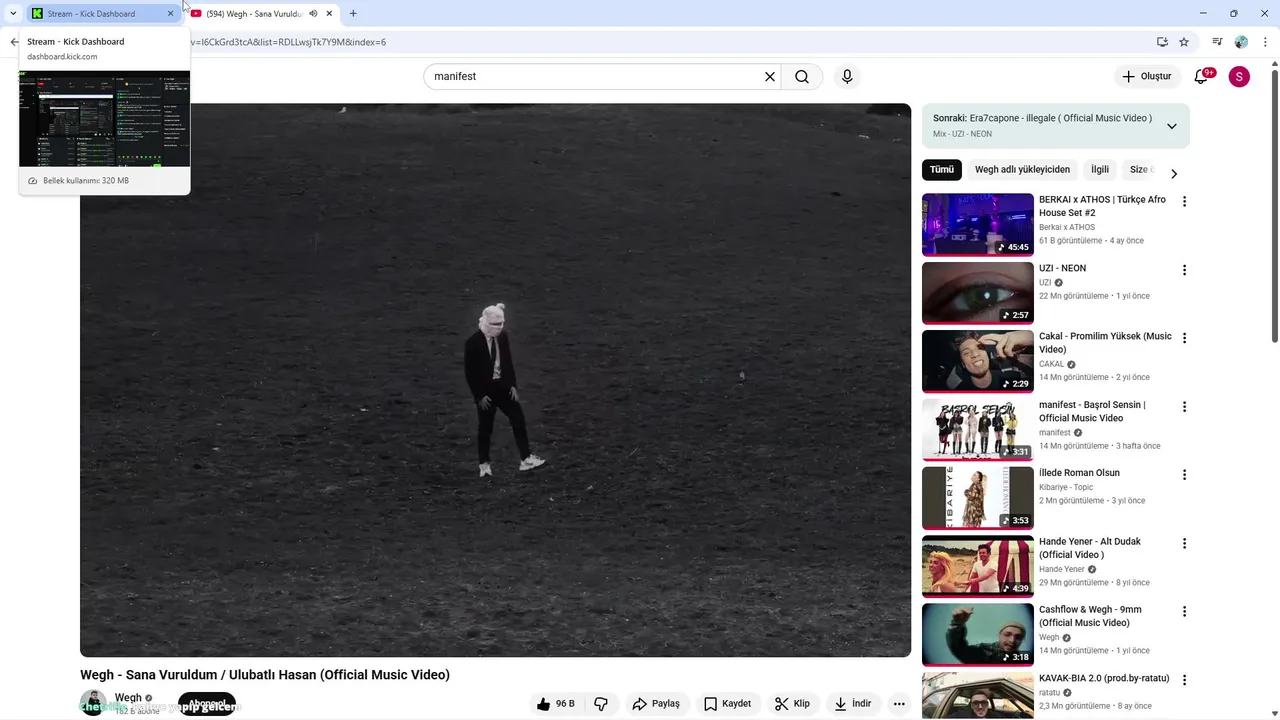Open the YouTube account avatar S

click(x=1239, y=77)
